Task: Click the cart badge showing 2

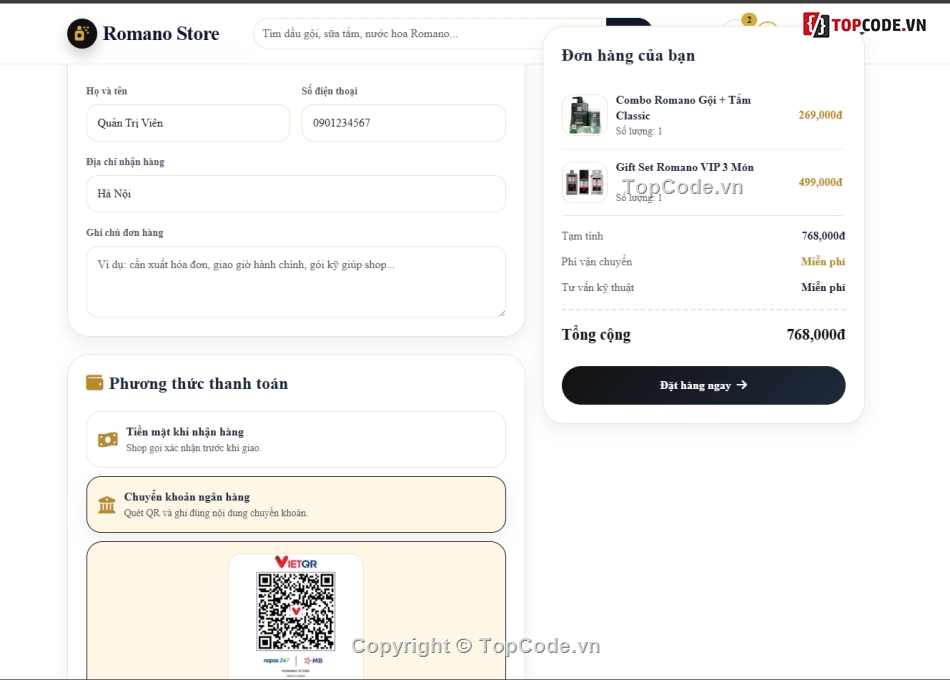Action: (749, 19)
